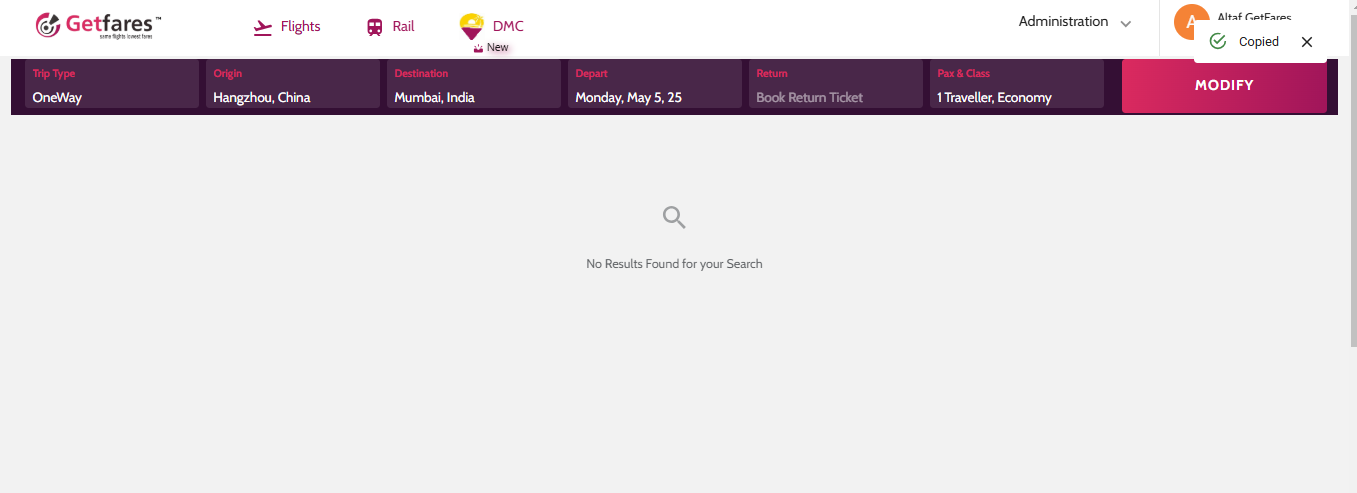Click the Flights airplane icon
This screenshot has width=1357, height=493.
[x=263, y=28]
